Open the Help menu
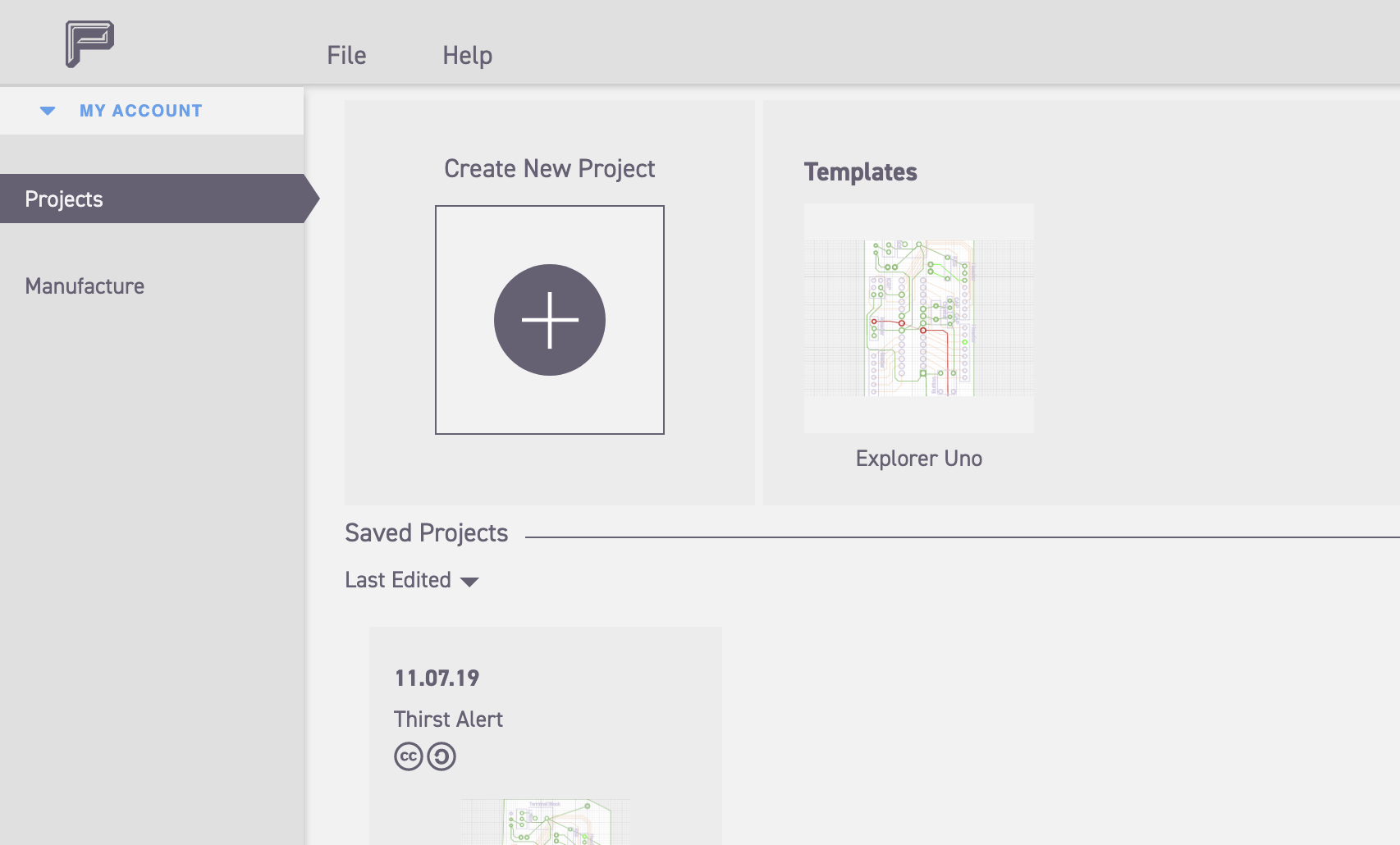The width and height of the screenshot is (1400, 845). [x=467, y=55]
